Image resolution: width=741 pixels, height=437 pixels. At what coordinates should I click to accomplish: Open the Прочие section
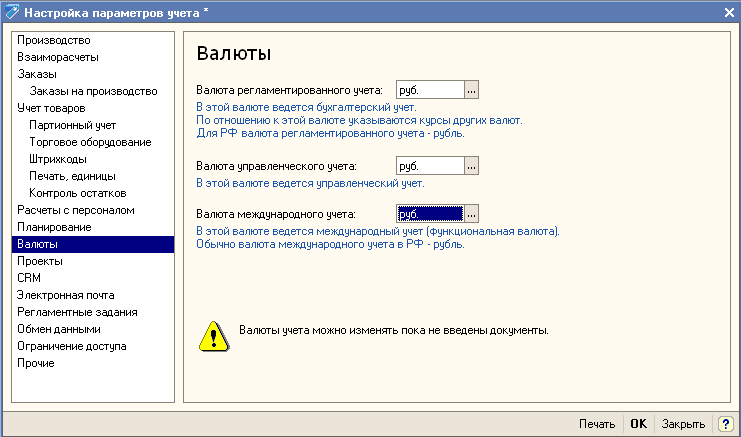93,363
